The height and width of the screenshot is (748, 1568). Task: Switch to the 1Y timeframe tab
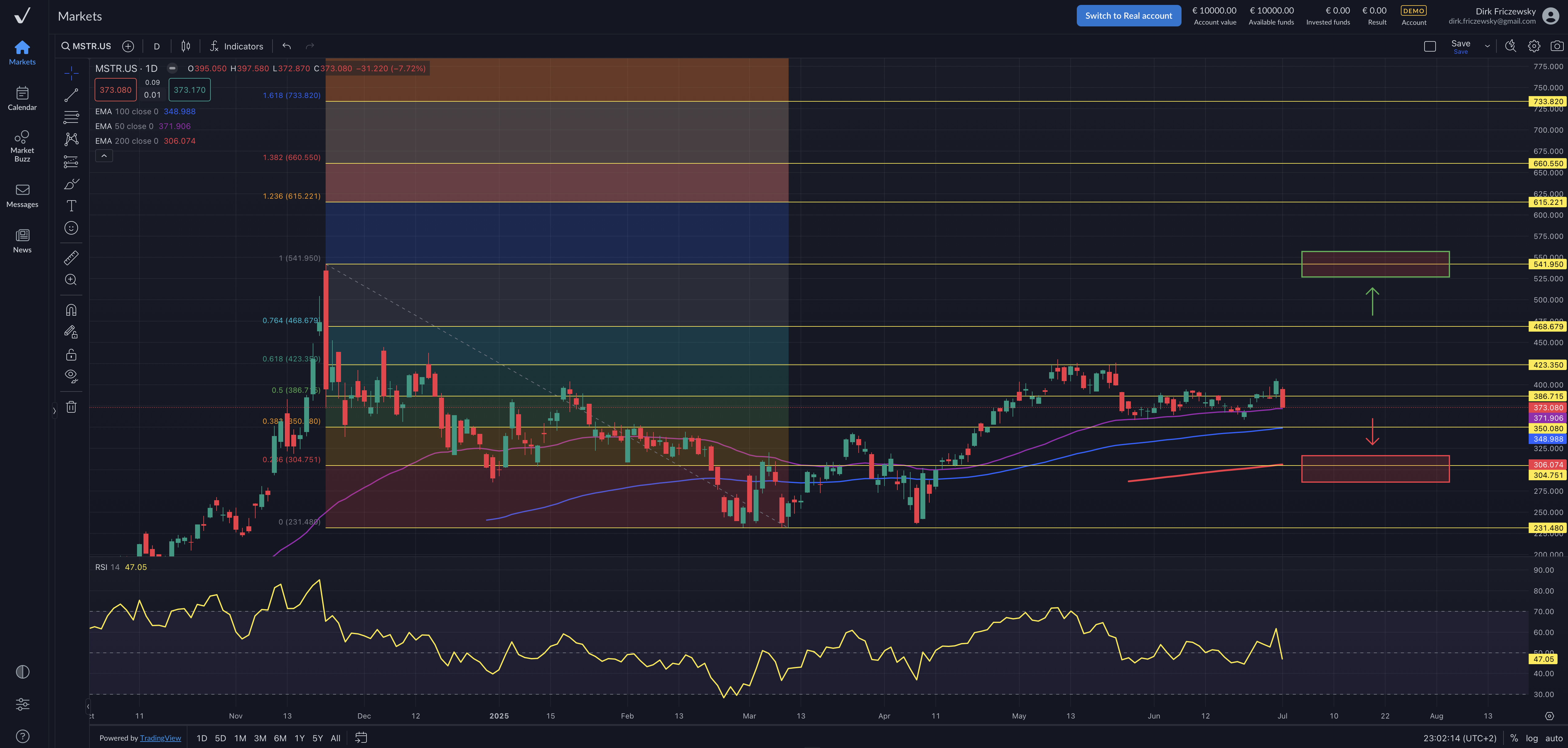pos(300,738)
